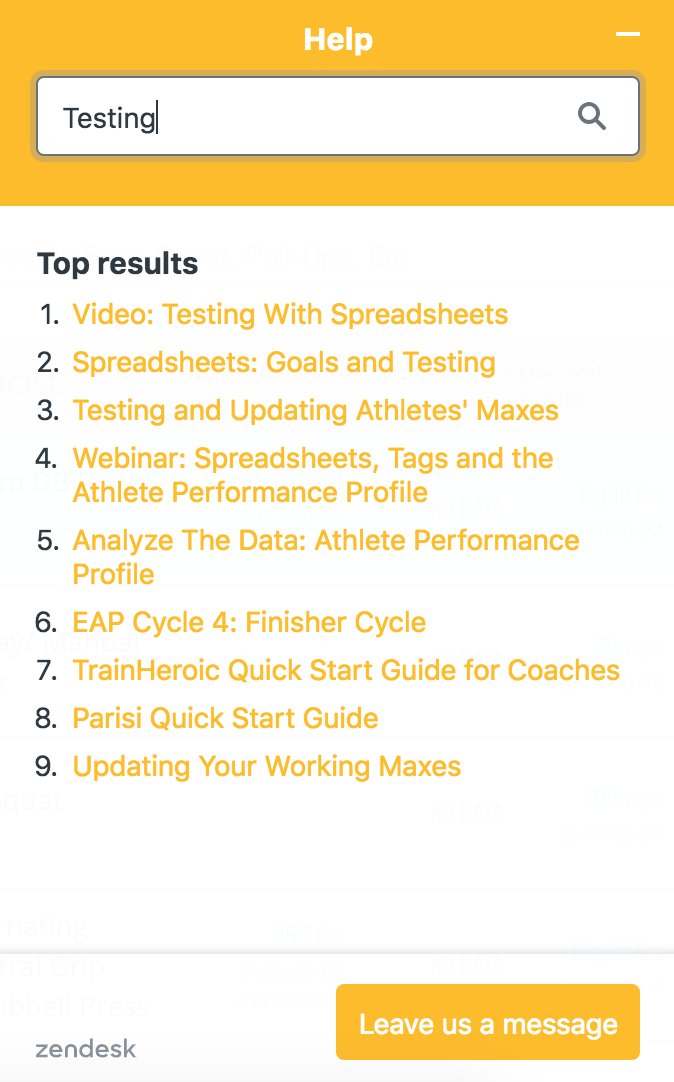The image size is (674, 1082).
Task: Open 'TrainHeroic Quick Start Guide for Coaches'
Action: pos(346,670)
